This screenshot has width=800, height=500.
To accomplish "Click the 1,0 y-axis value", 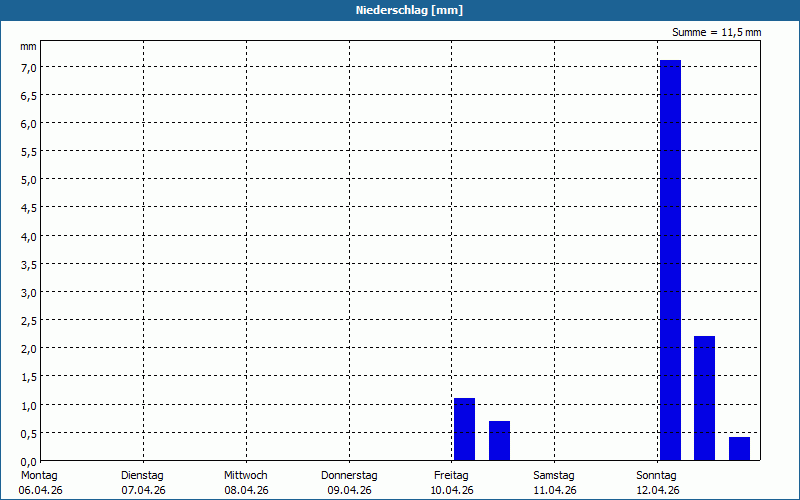I will coord(28,406).
